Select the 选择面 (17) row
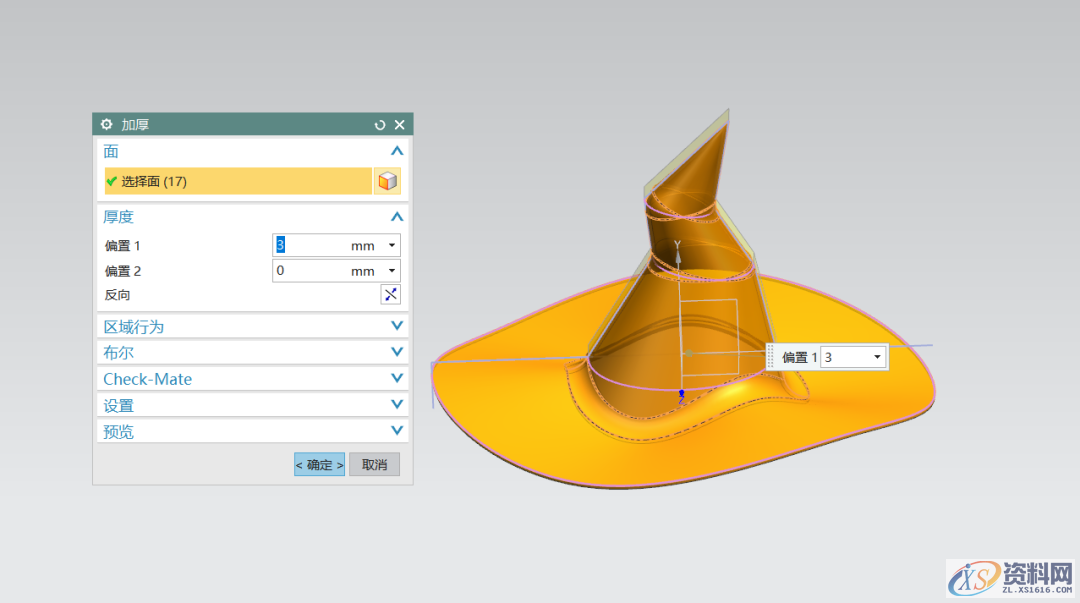This screenshot has width=1080, height=603. 238,181
